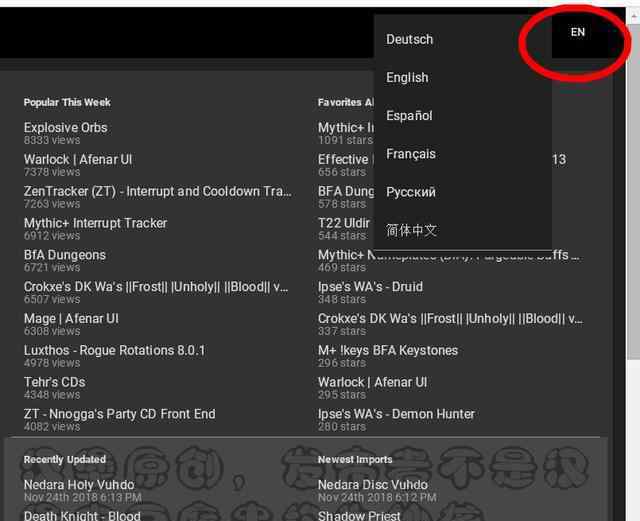Image resolution: width=640 pixels, height=521 pixels.
Task: Open Crokxe's DK Wa's with 337 stars
Action: tap(450, 318)
